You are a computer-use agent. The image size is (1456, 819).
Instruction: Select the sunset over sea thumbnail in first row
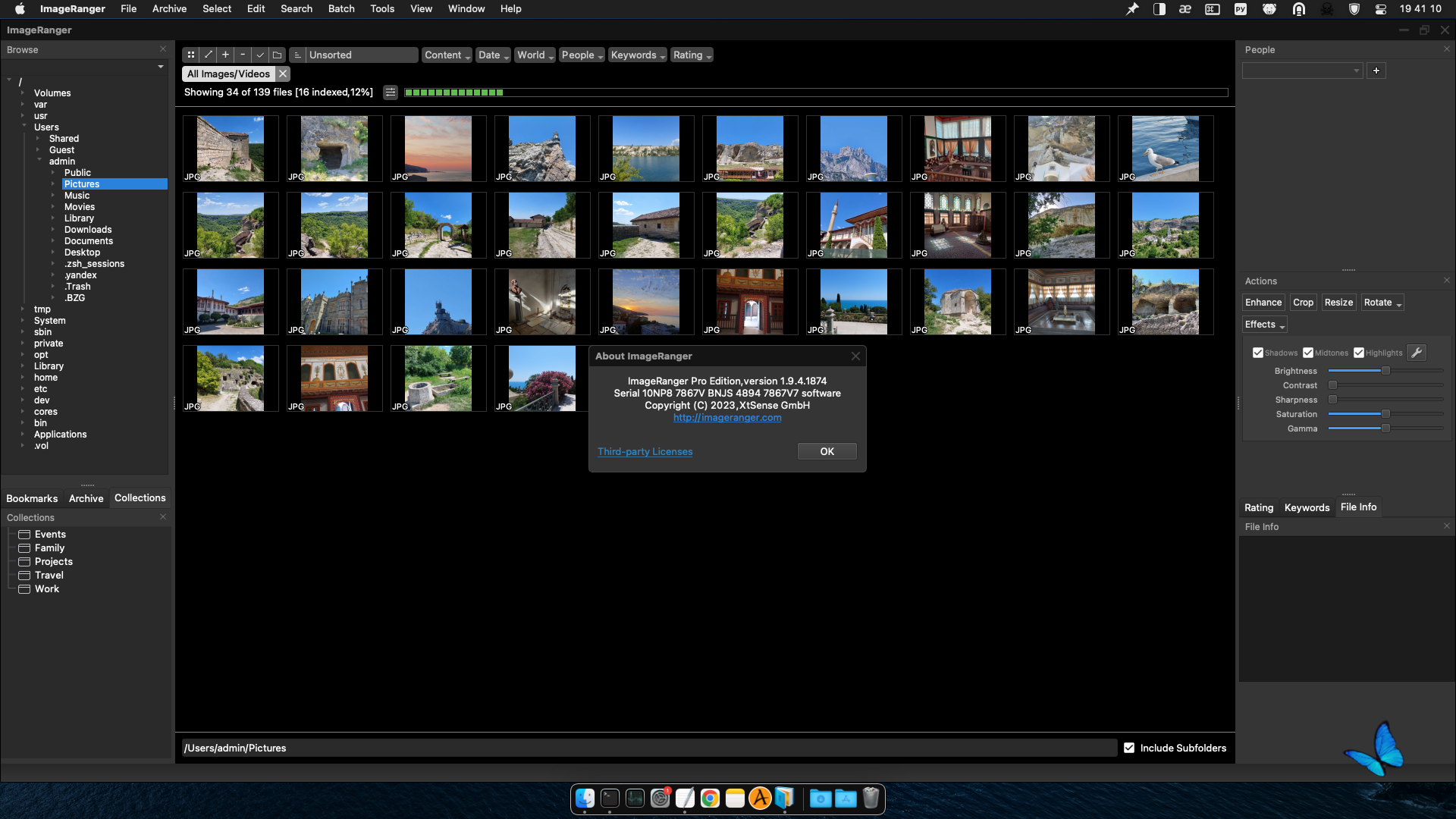438,149
